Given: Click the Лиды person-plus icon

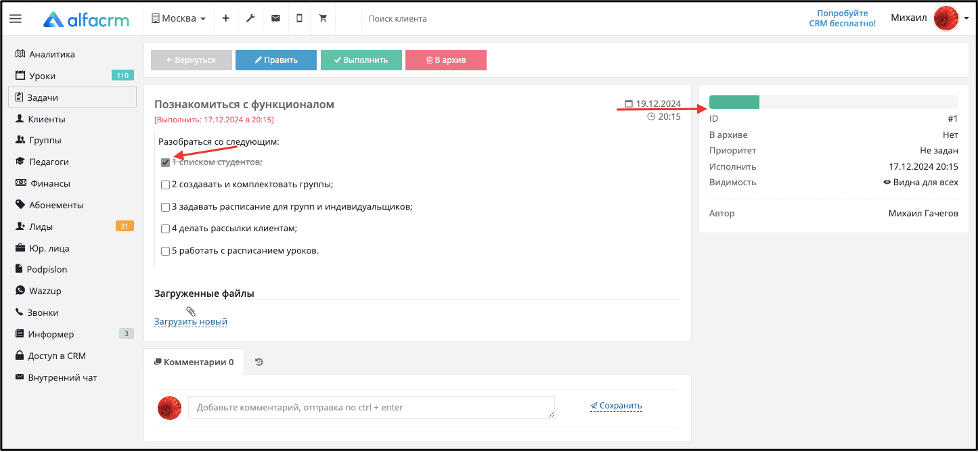Looking at the screenshot, I should click(x=19, y=226).
